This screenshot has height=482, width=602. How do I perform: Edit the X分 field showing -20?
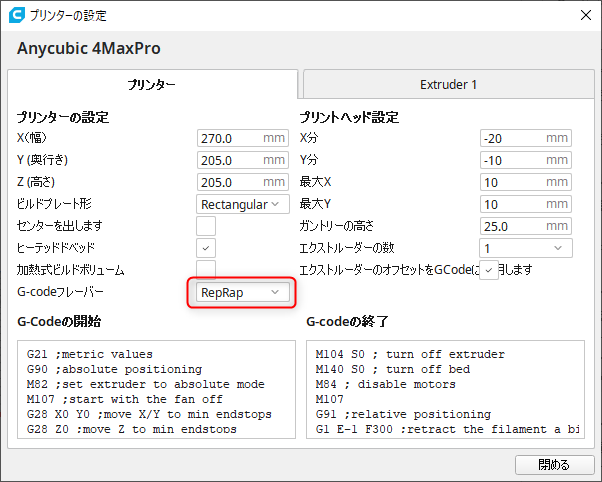pyautogui.click(x=526, y=138)
